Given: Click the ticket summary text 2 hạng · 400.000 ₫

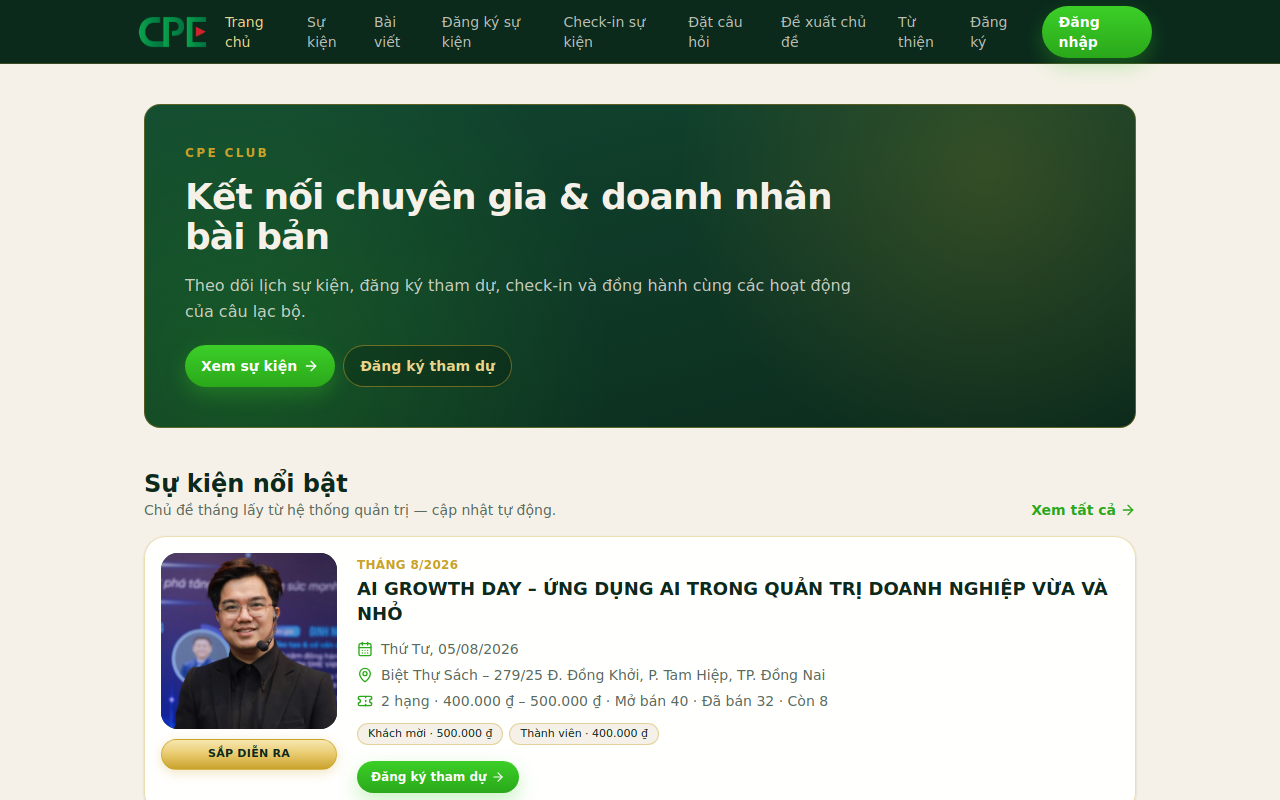Looking at the screenshot, I should click(604, 701).
